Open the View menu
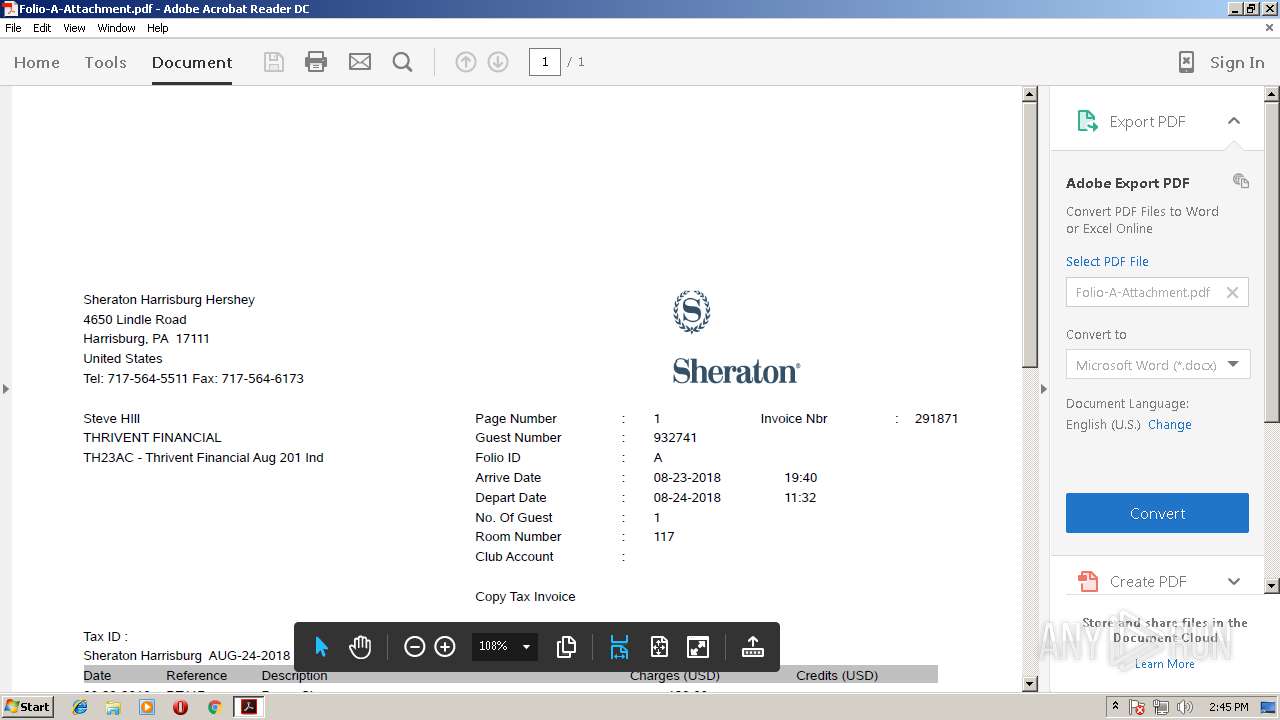 (x=75, y=28)
